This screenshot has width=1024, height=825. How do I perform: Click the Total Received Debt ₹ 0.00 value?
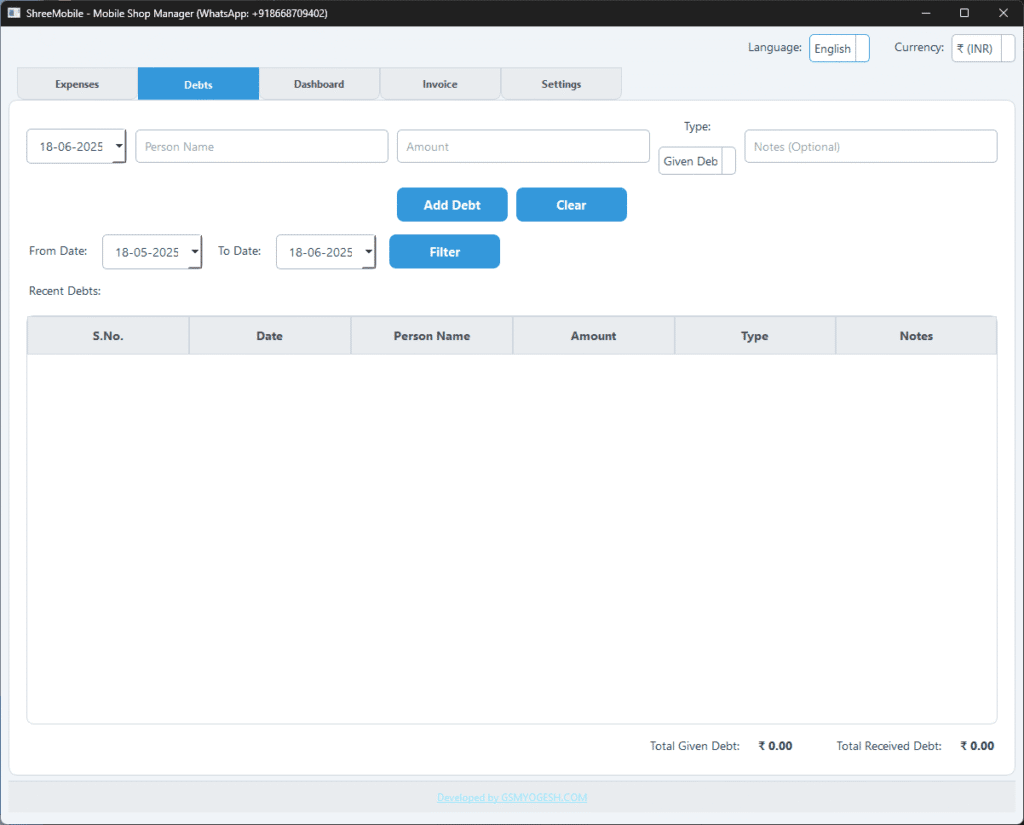(977, 746)
